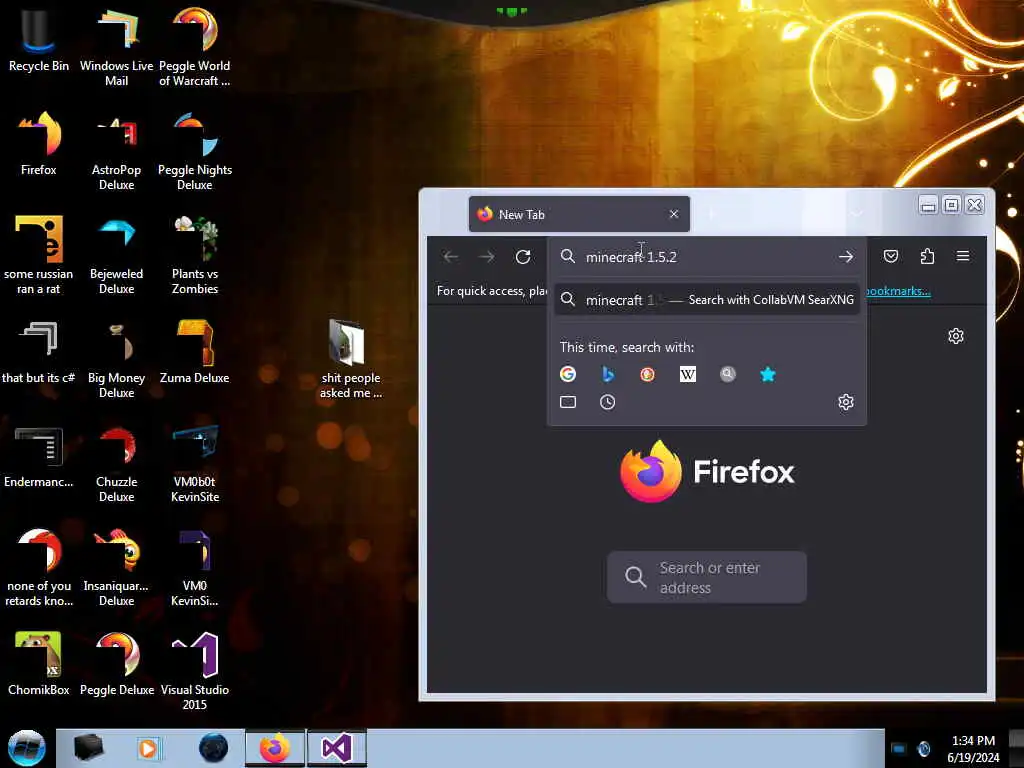Close the New Tab tab
The image size is (1024, 768).
click(x=673, y=214)
